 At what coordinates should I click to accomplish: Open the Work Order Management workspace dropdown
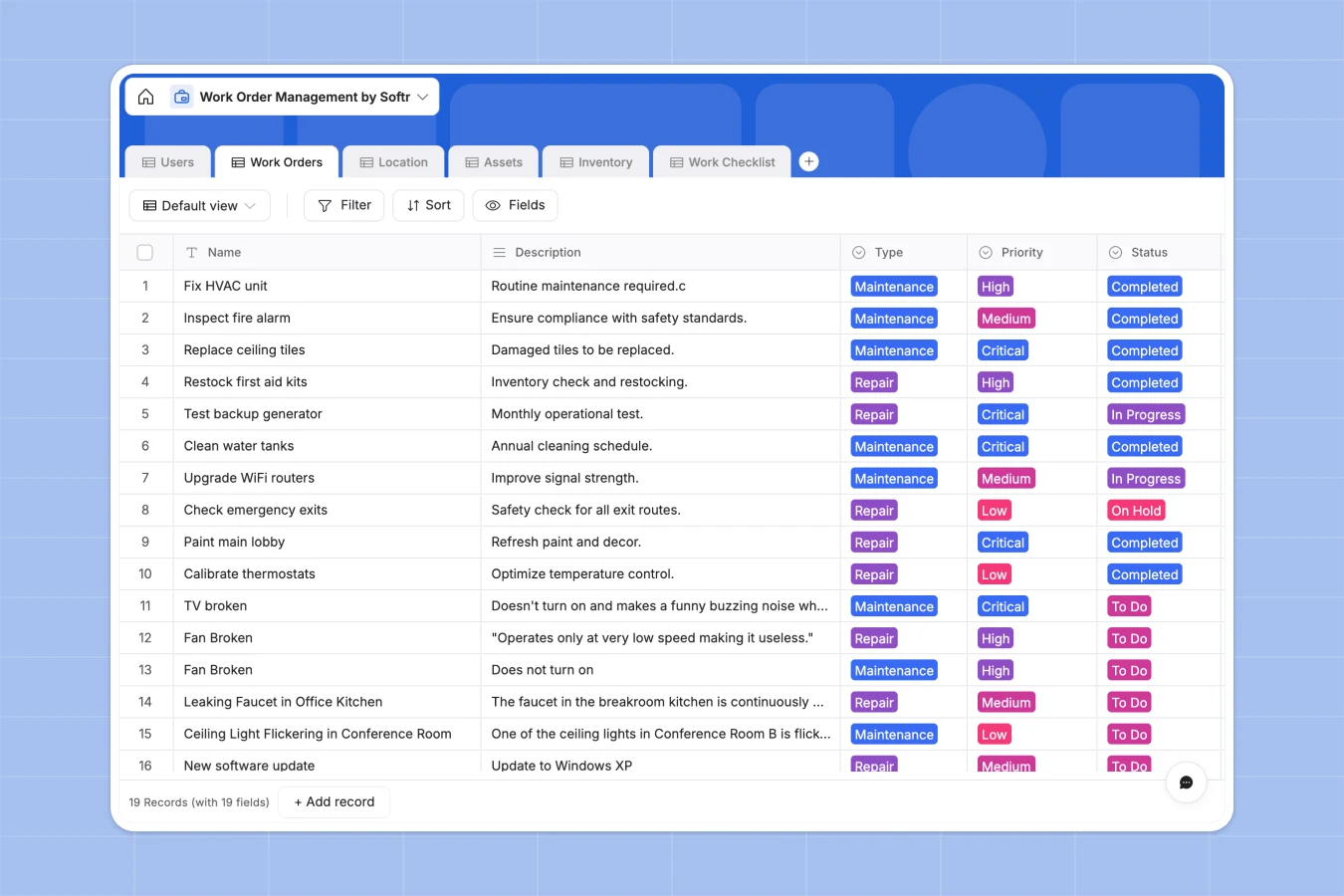424,97
